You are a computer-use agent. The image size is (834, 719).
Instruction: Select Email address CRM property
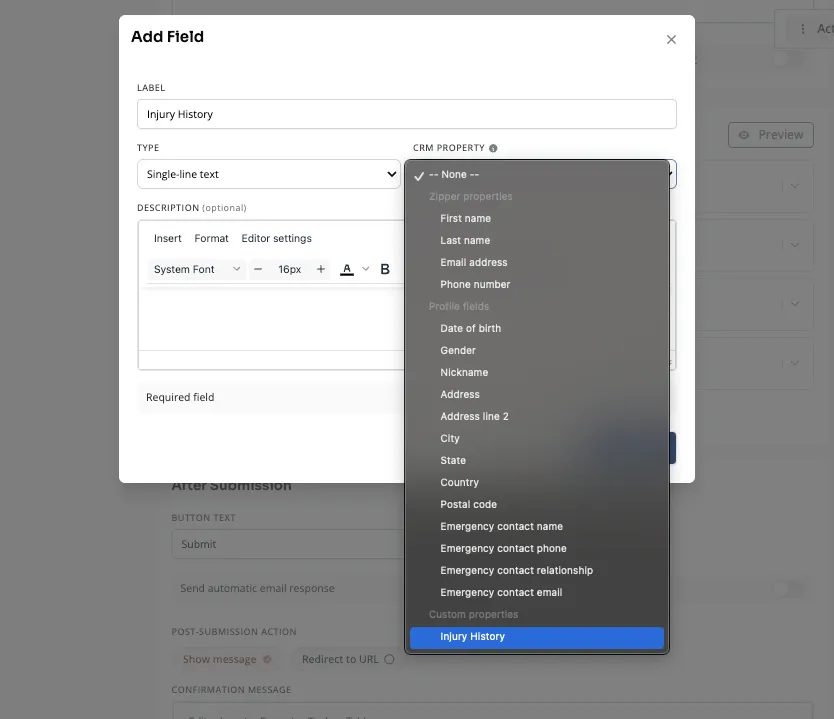tap(537, 262)
